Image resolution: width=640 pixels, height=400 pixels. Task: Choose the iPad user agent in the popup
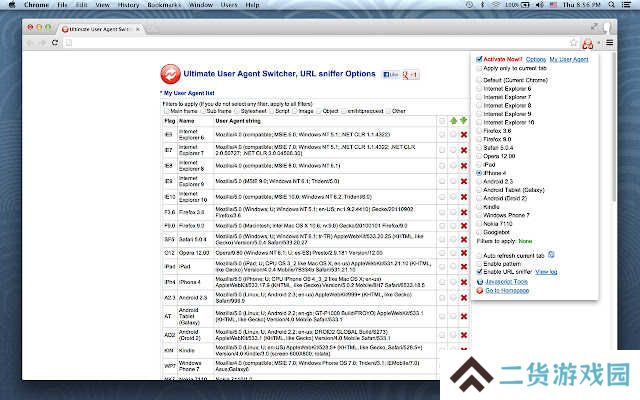click(x=479, y=164)
